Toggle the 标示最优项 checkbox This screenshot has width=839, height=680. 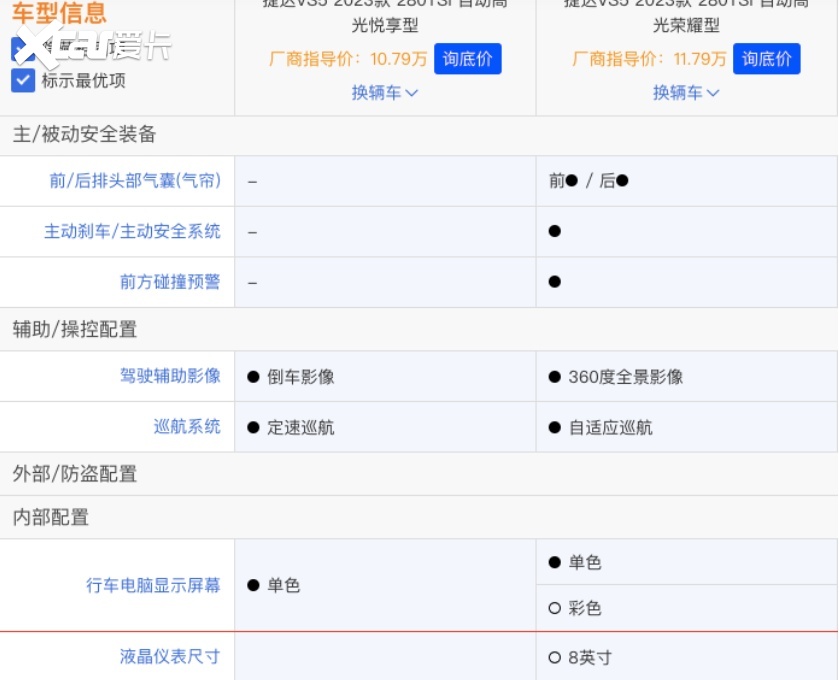(23, 80)
